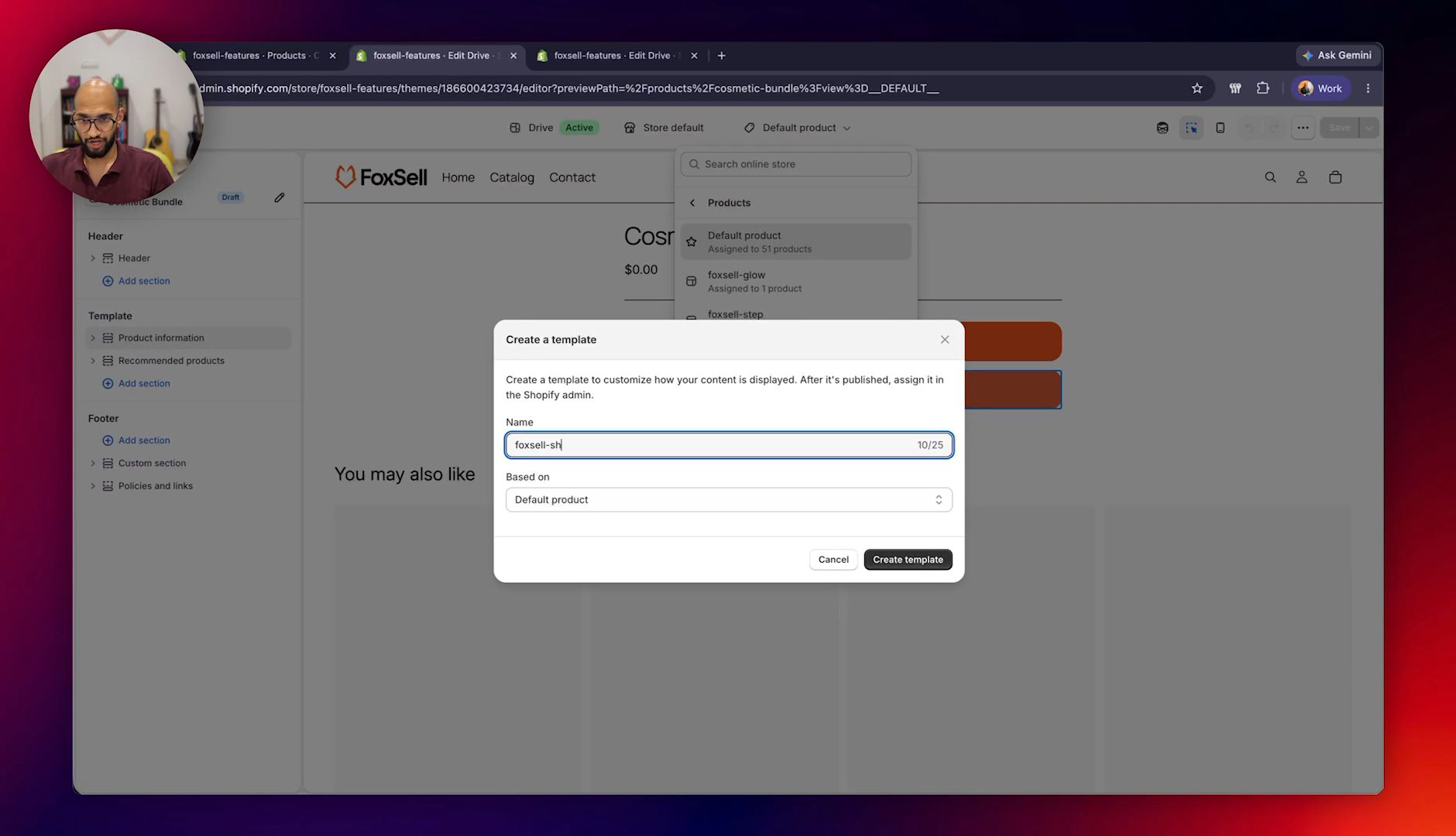The image size is (1456, 836).
Task: Click the Create template button
Action: 908,560
